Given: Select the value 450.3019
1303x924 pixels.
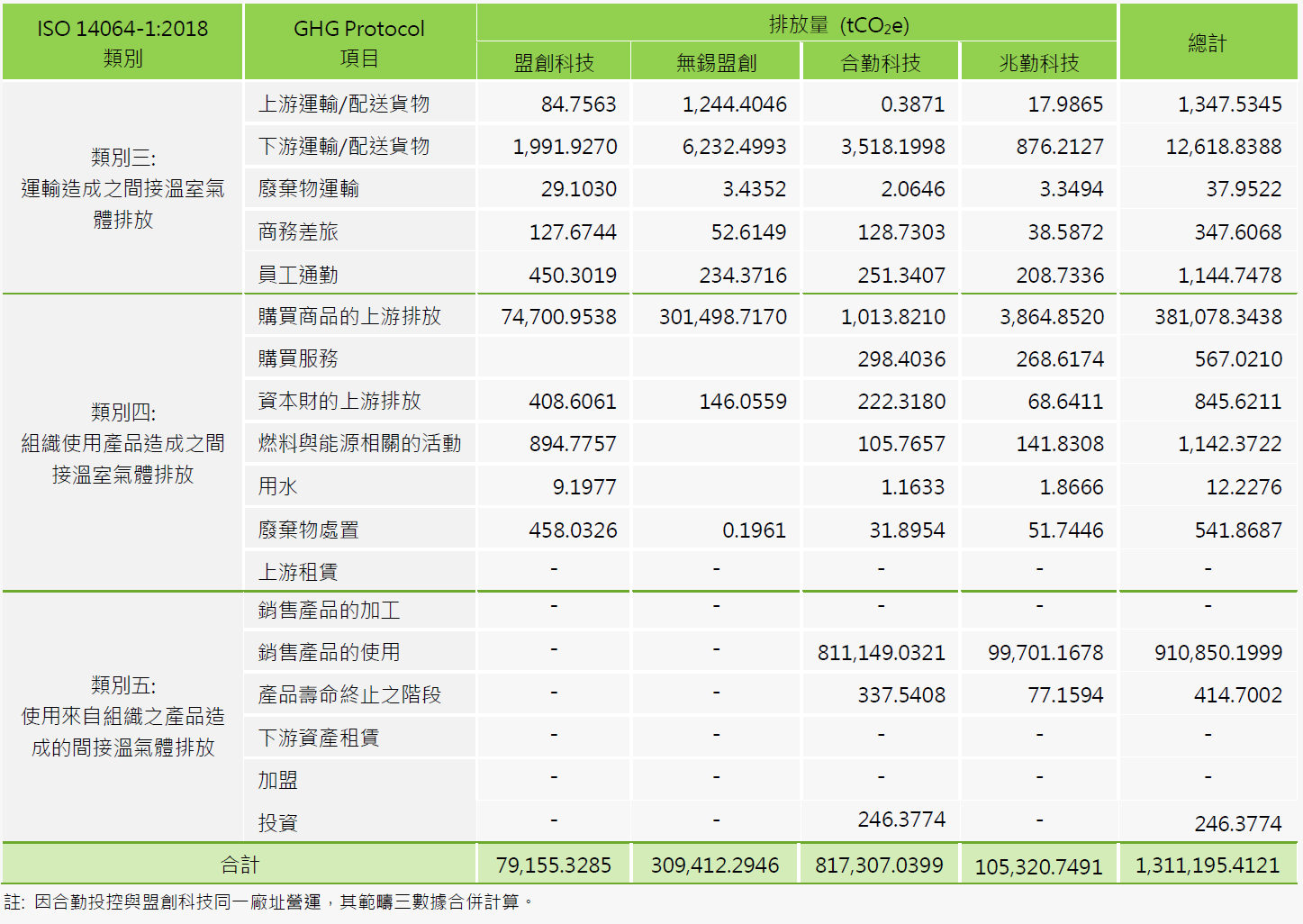Looking at the screenshot, I should point(573,276).
